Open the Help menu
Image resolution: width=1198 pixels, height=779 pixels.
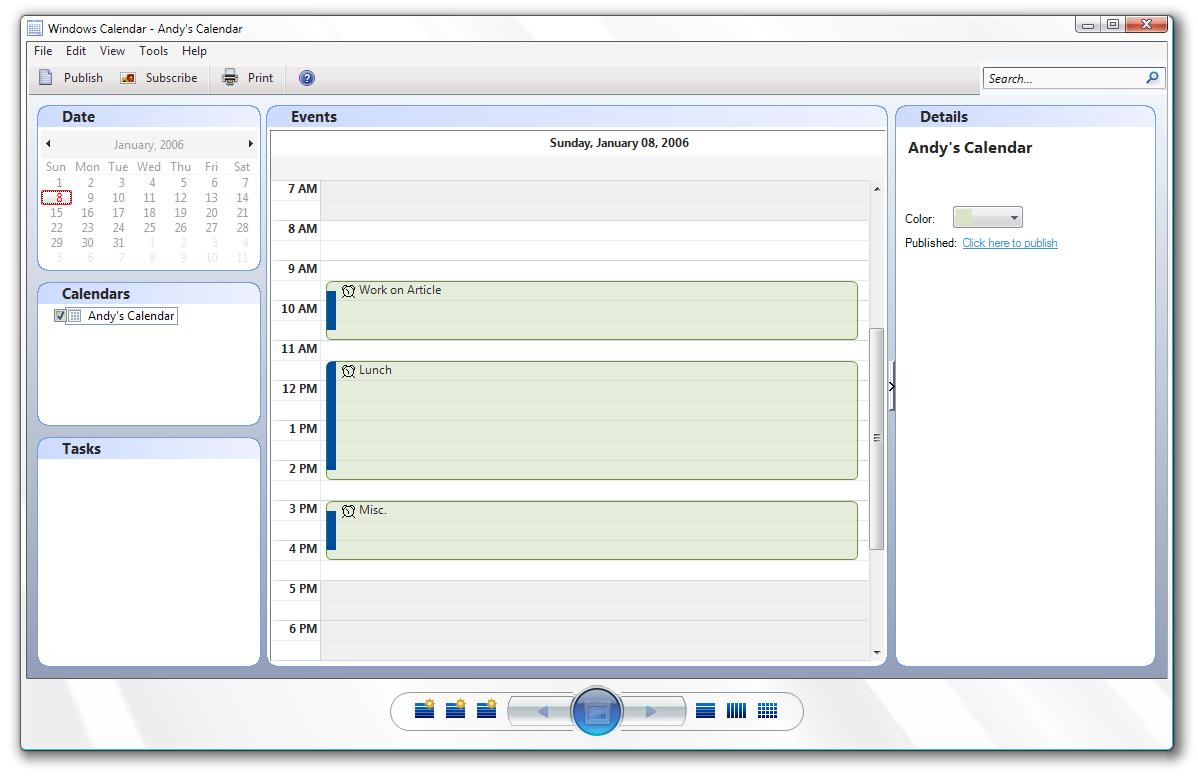(x=194, y=51)
